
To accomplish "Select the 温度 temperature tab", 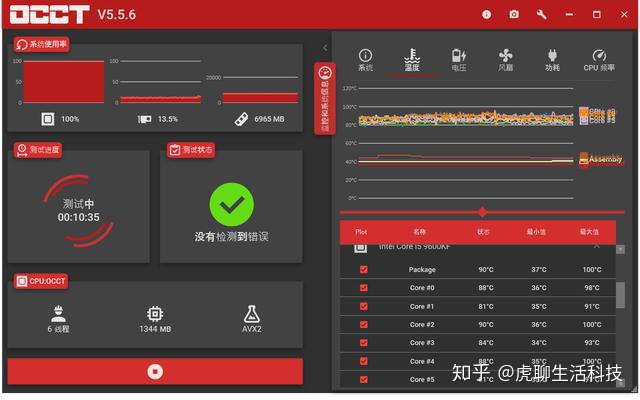I will [412, 60].
